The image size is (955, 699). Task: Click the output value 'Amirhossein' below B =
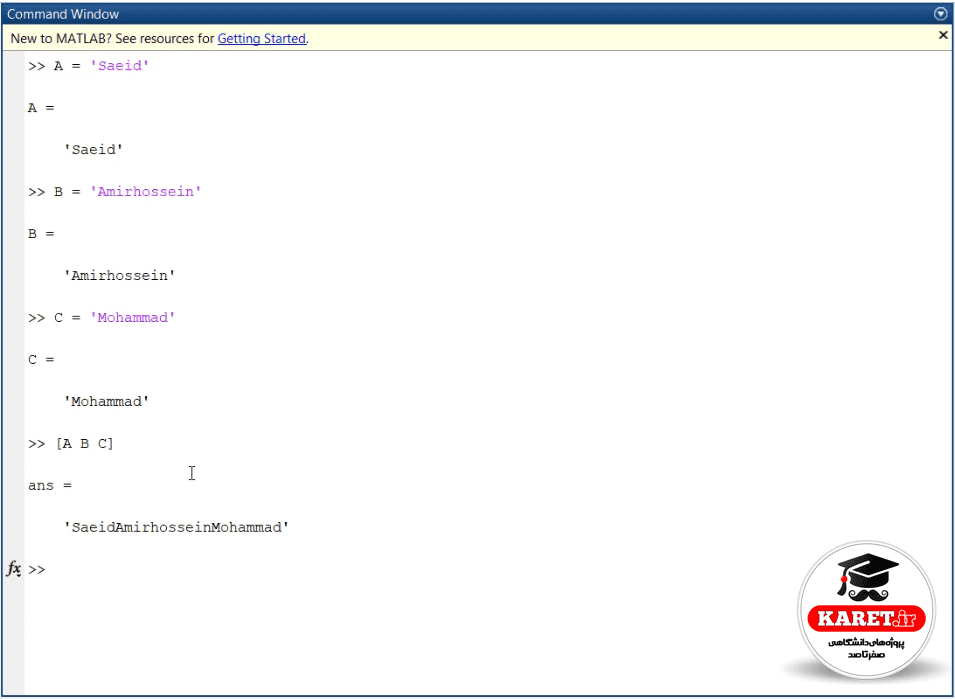119,276
